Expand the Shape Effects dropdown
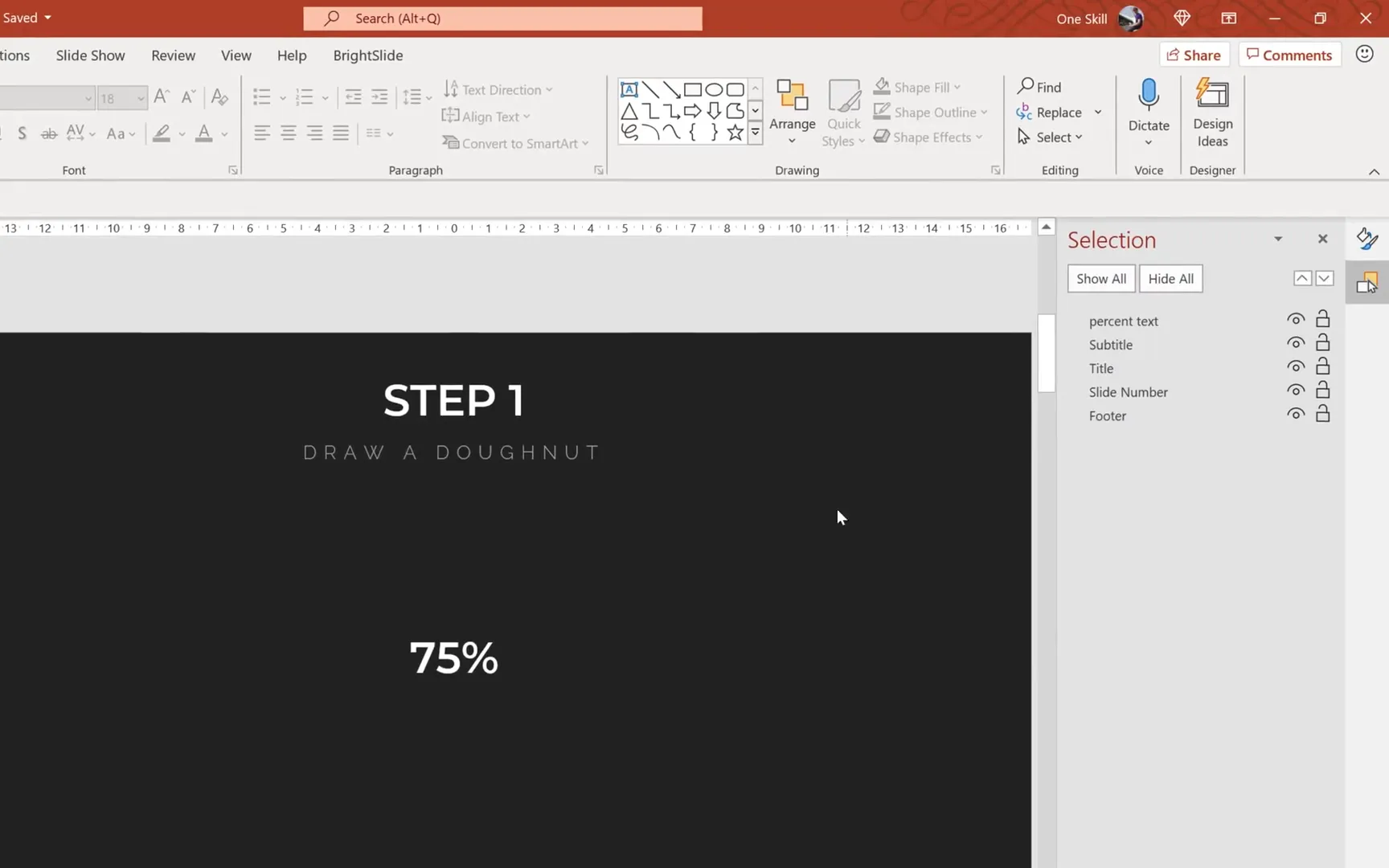Image resolution: width=1389 pixels, height=868 pixels. coord(979,137)
